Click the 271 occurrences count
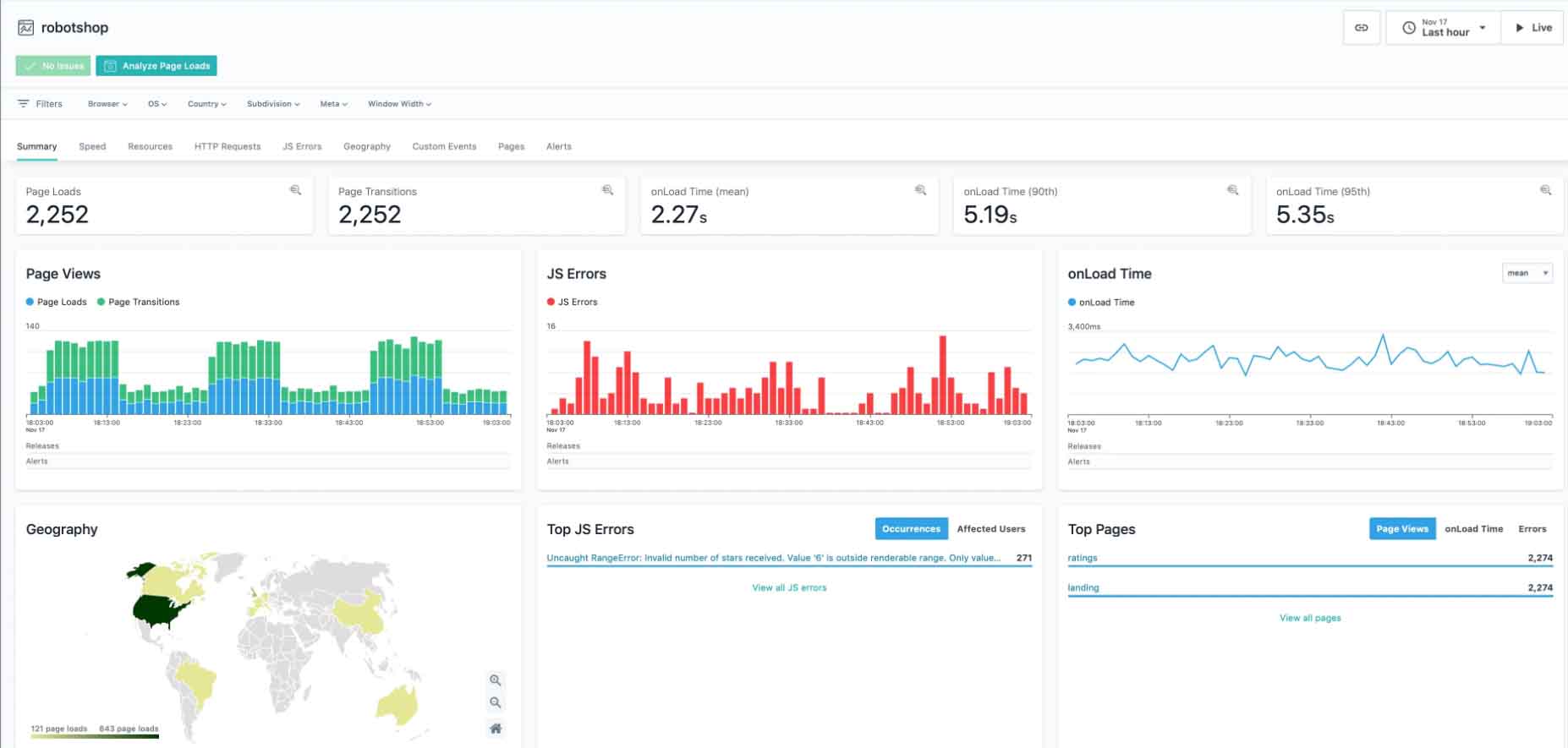The width and height of the screenshot is (1568, 748). click(1023, 558)
